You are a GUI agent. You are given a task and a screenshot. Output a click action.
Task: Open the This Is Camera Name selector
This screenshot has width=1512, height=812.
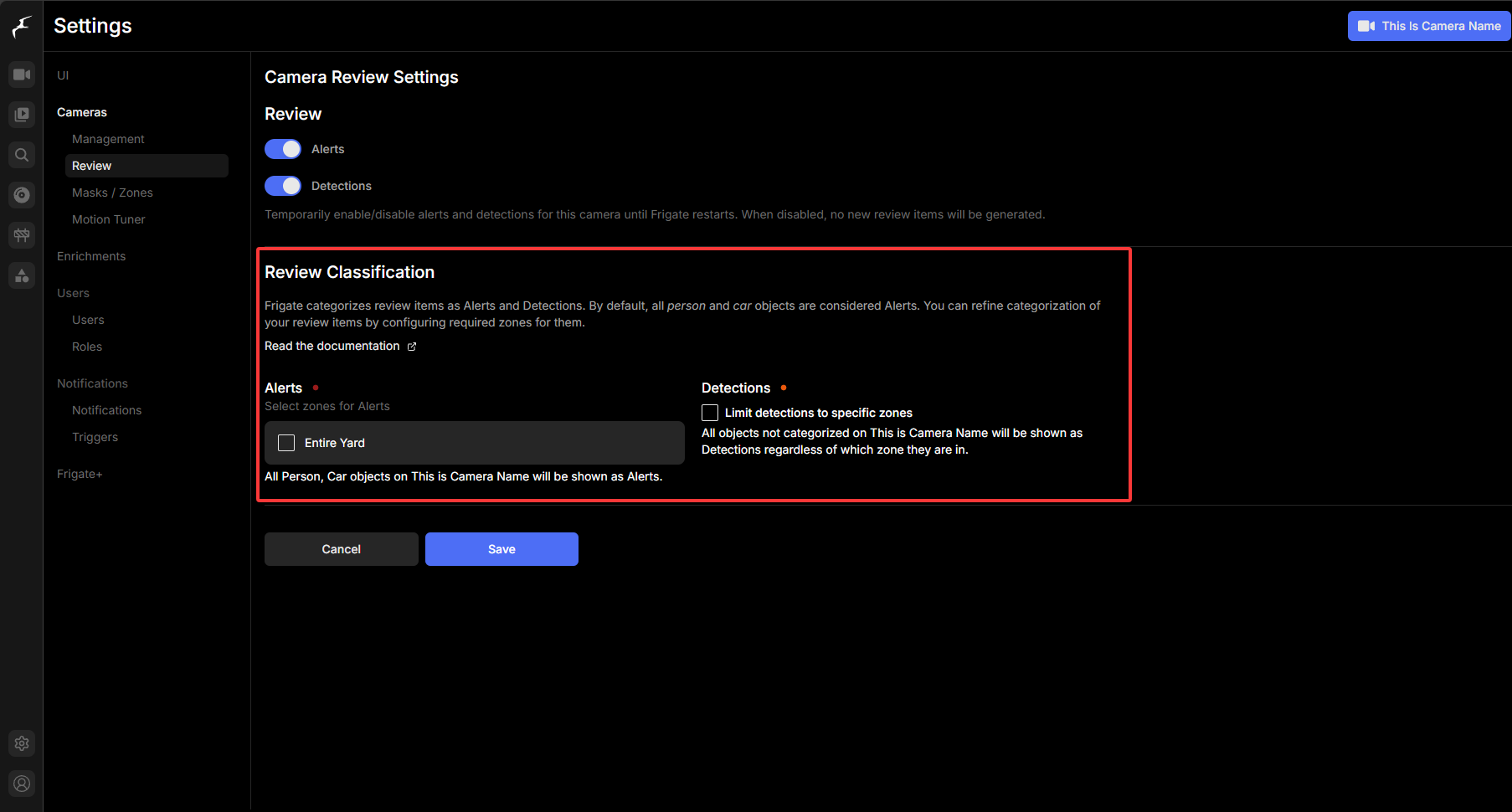[x=1428, y=26]
